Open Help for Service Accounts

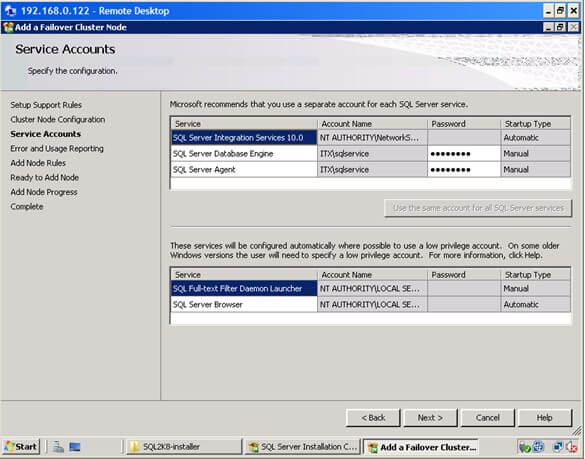(x=545, y=418)
